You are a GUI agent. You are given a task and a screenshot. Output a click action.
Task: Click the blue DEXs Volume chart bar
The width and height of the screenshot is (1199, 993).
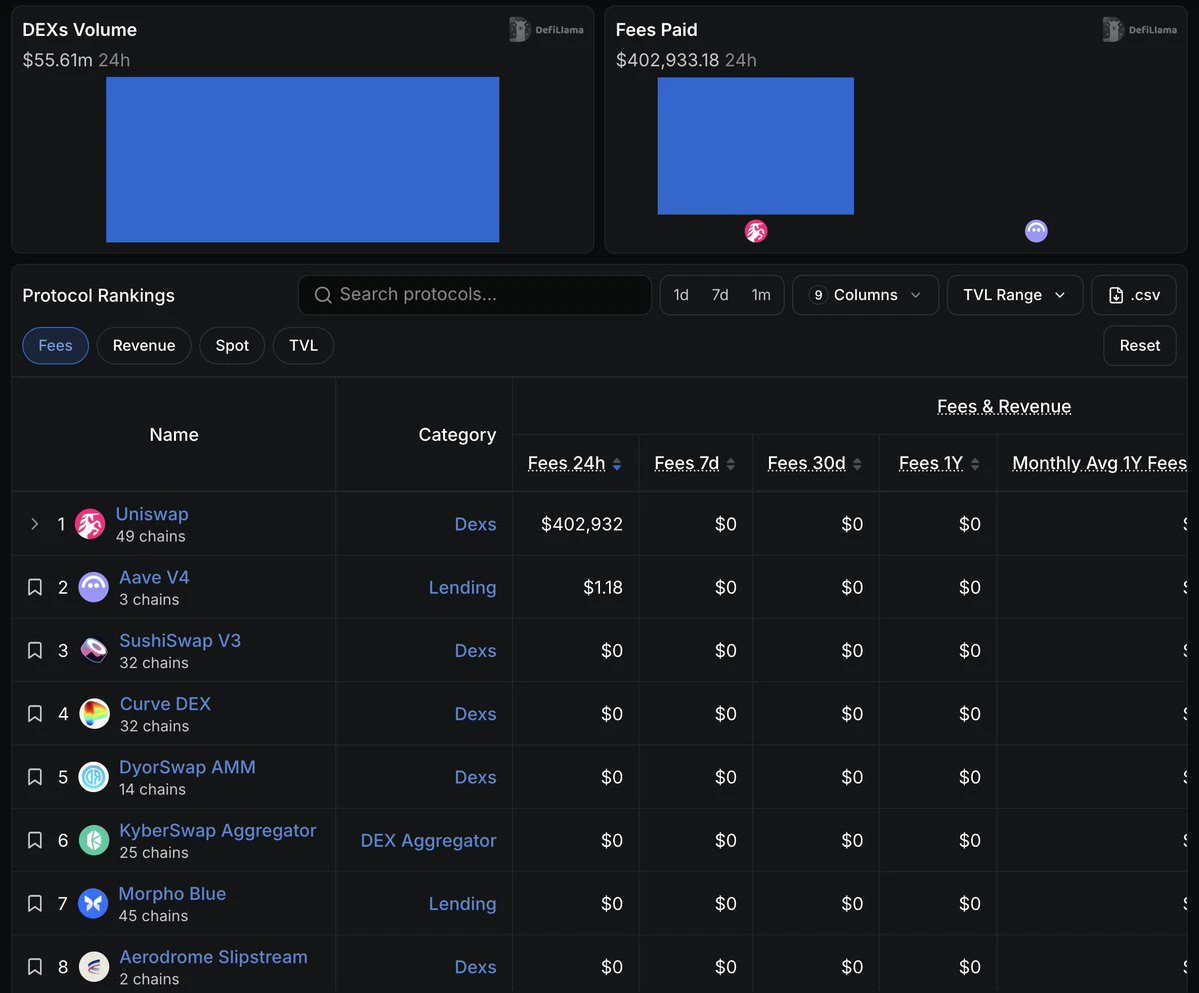pos(302,160)
